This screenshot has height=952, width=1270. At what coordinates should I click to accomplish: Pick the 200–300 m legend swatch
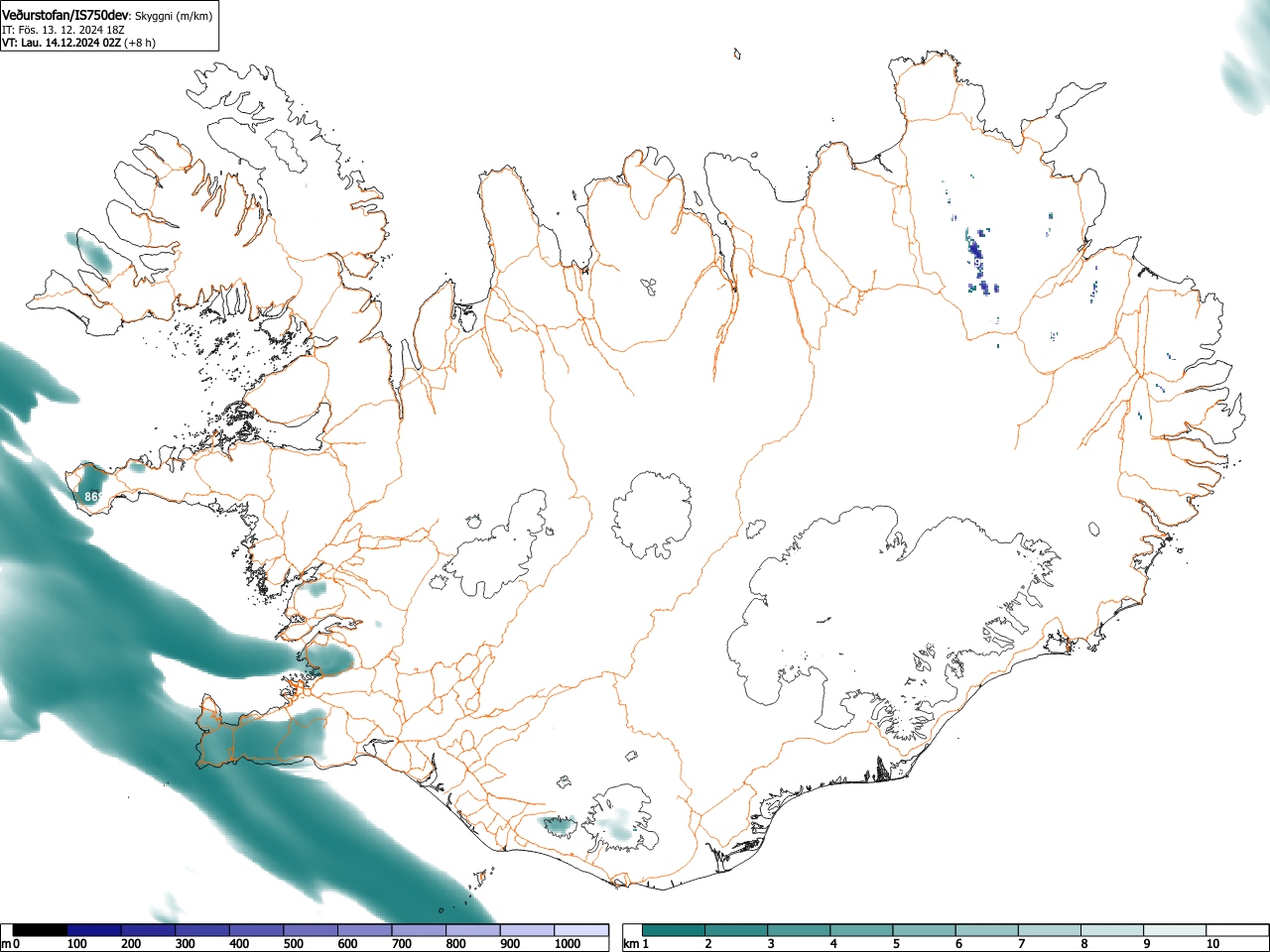[x=149, y=930]
